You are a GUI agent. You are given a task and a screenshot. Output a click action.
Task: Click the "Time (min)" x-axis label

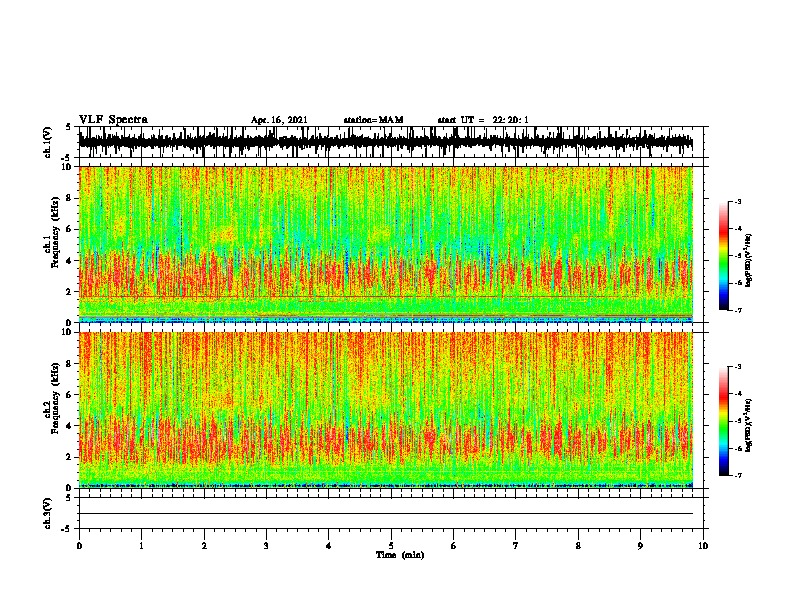point(400,555)
